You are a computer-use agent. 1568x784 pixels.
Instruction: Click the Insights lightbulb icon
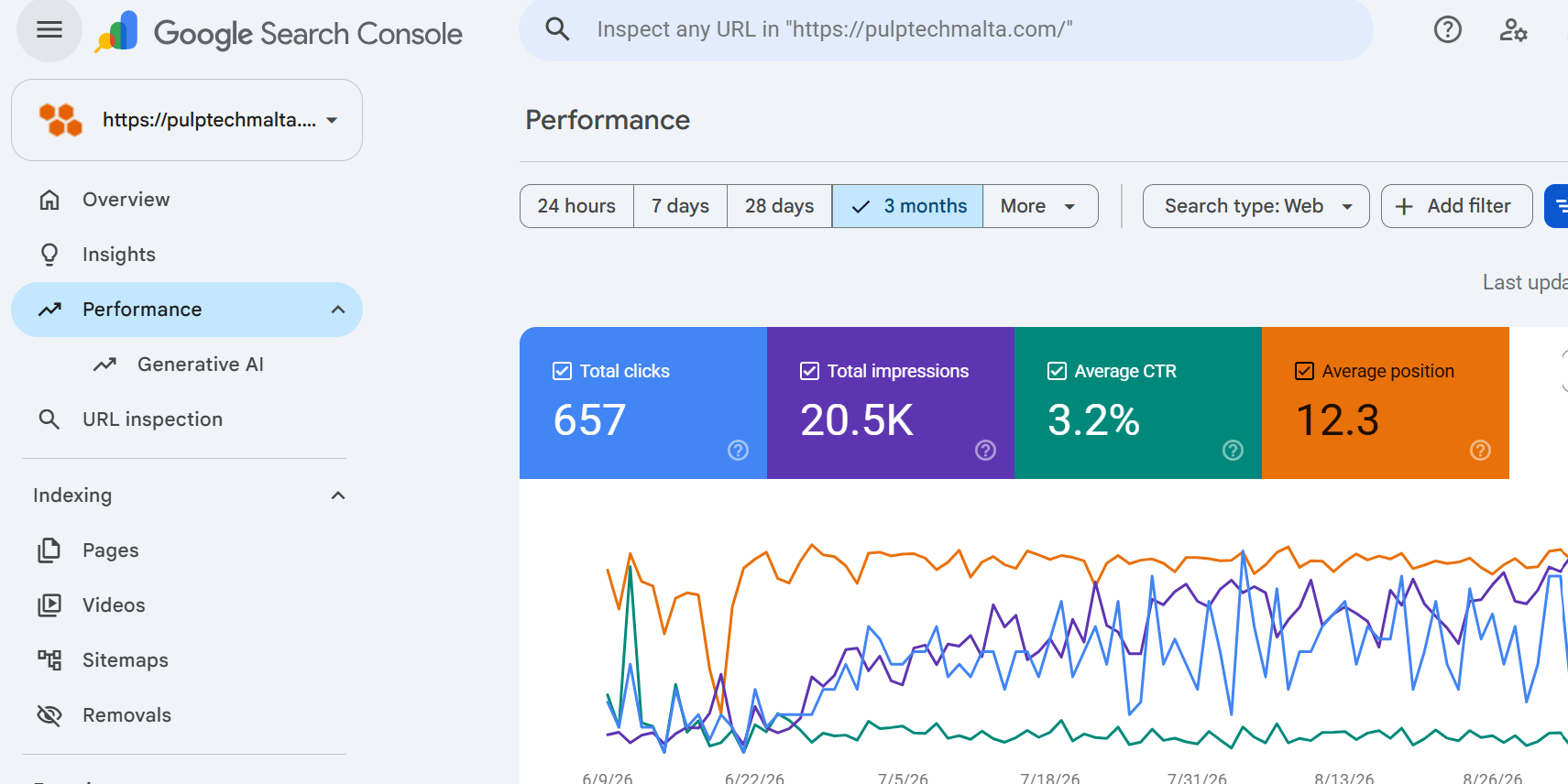(49, 255)
